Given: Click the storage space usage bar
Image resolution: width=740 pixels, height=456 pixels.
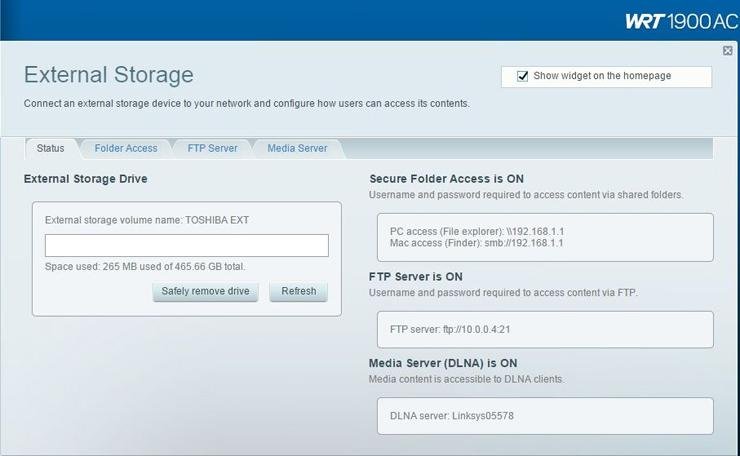Looking at the screenshot, I should pyautogui.click(x=187, y=245).
